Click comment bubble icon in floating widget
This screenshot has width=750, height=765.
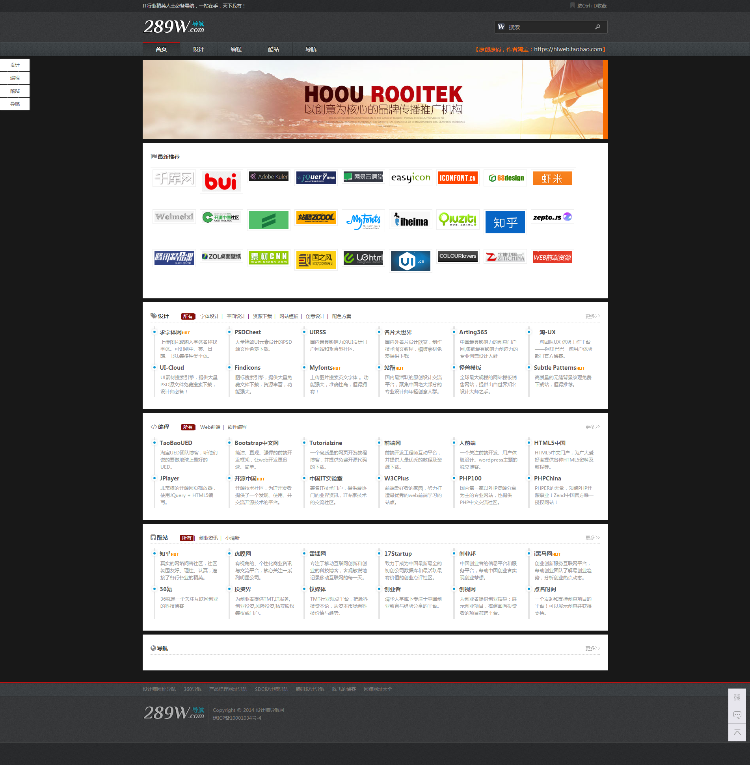[x=737, y=715]
